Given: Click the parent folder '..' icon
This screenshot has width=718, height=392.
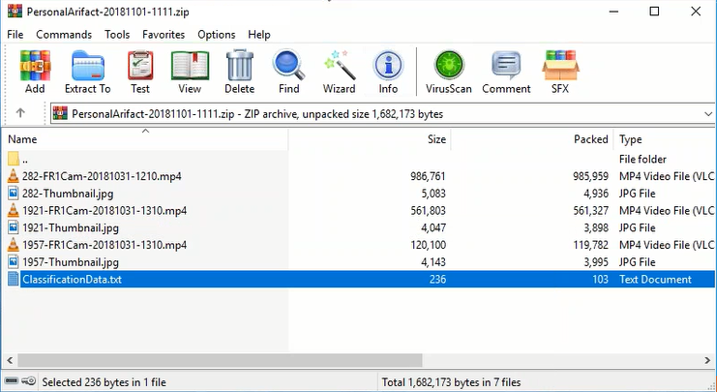Looking at the screenshot, I should [x=13, y=159].
